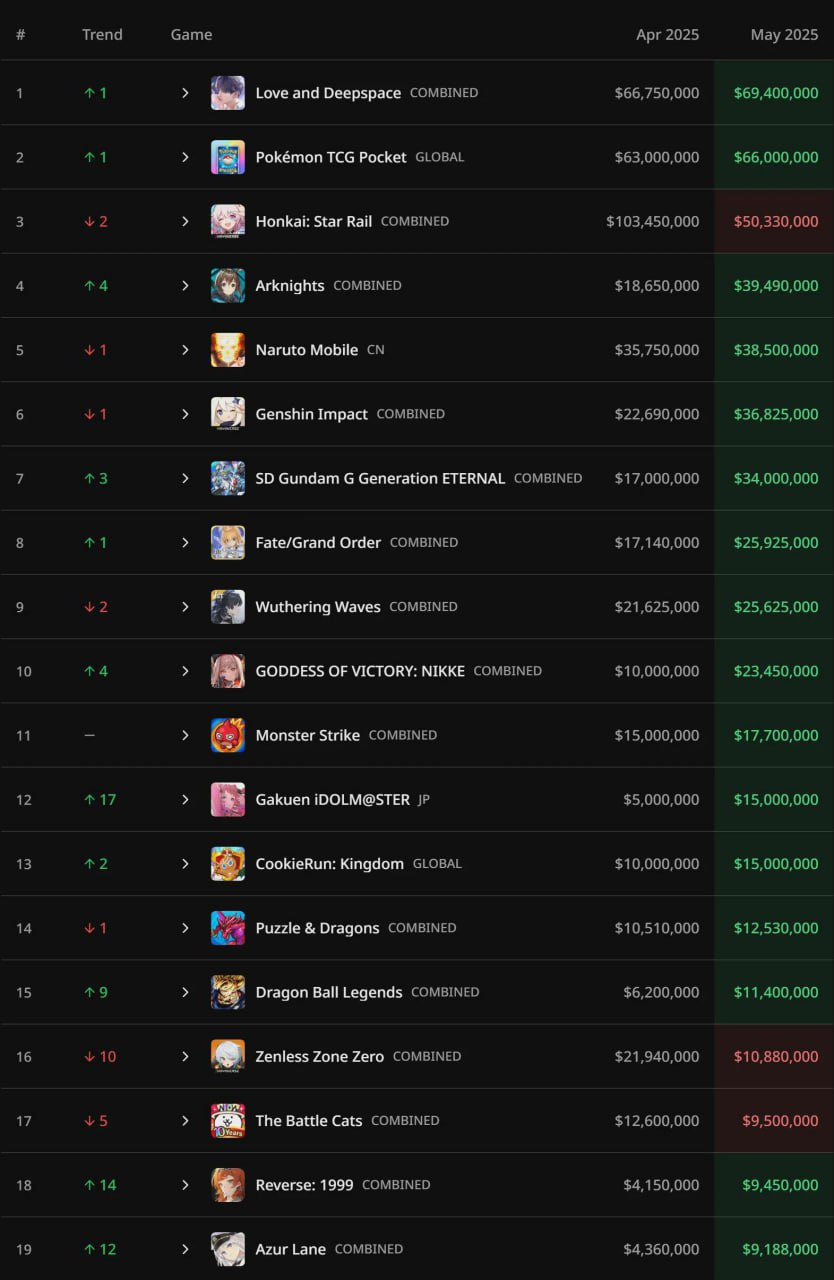The image size is (834, 1280).
Task: Expand the Arknights row chevron
Action: click(x=185, y=286)
